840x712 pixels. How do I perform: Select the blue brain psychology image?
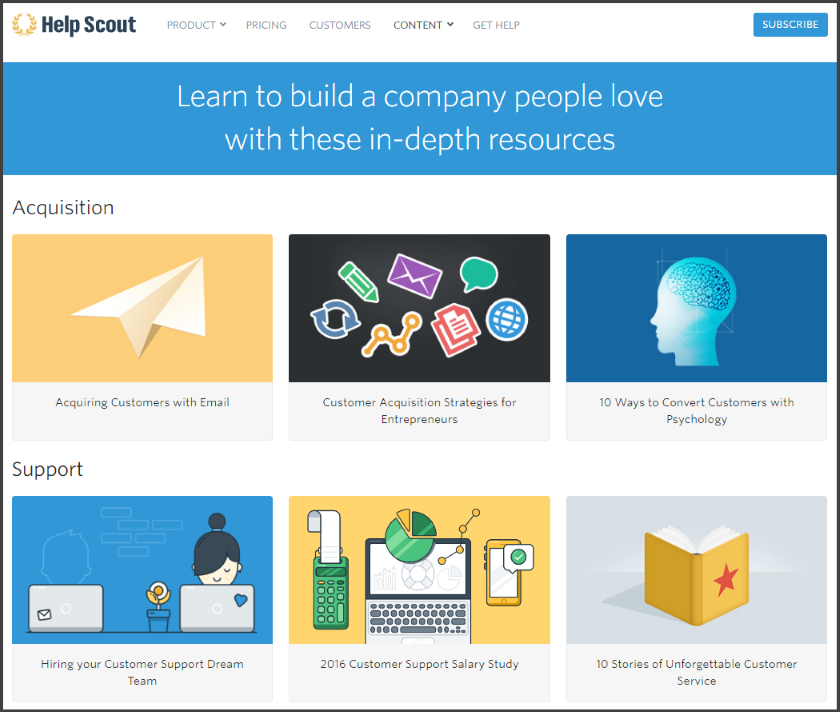[x=696, y=308]
